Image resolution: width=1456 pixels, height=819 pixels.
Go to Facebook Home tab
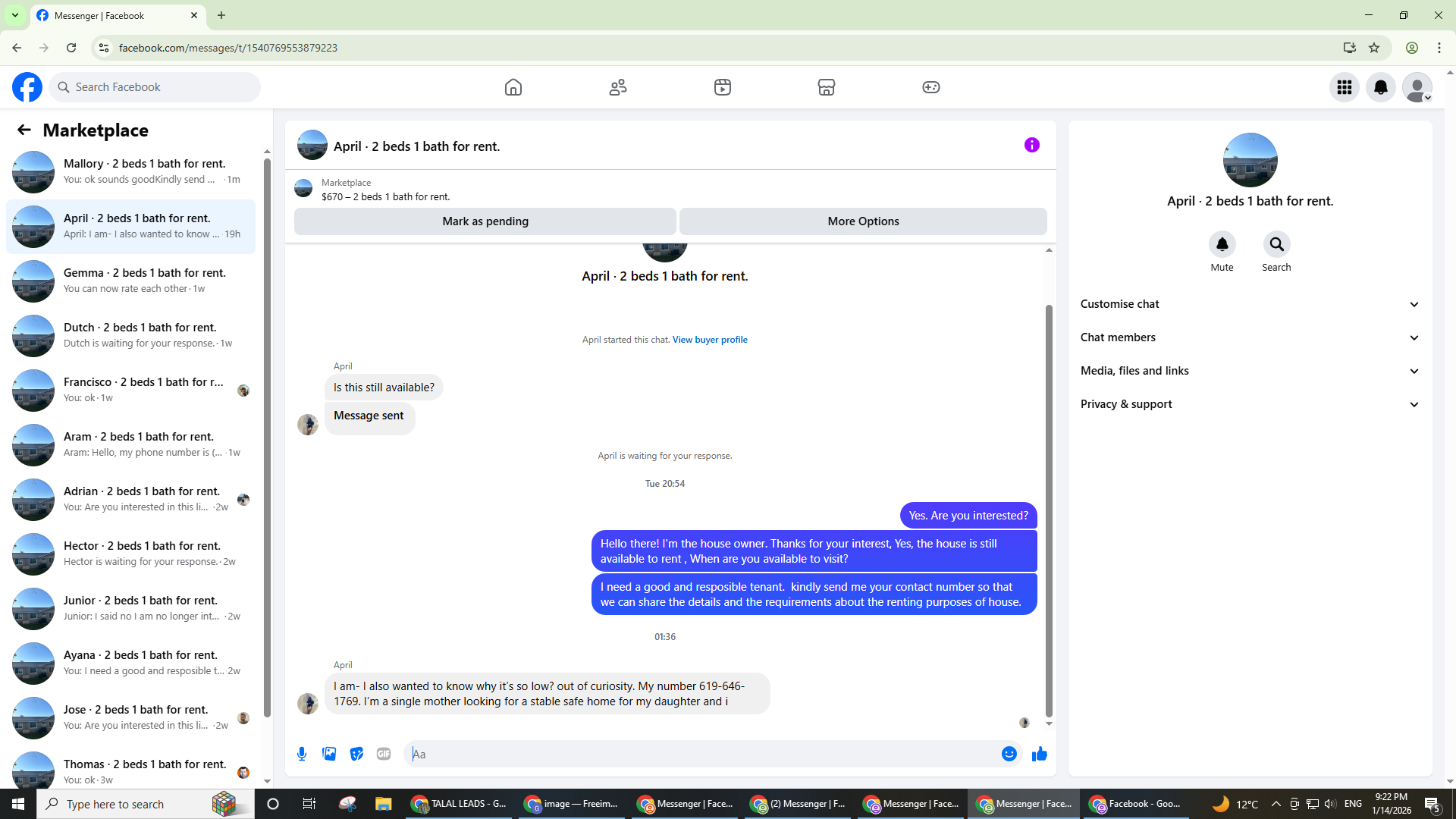click(513, 87)
